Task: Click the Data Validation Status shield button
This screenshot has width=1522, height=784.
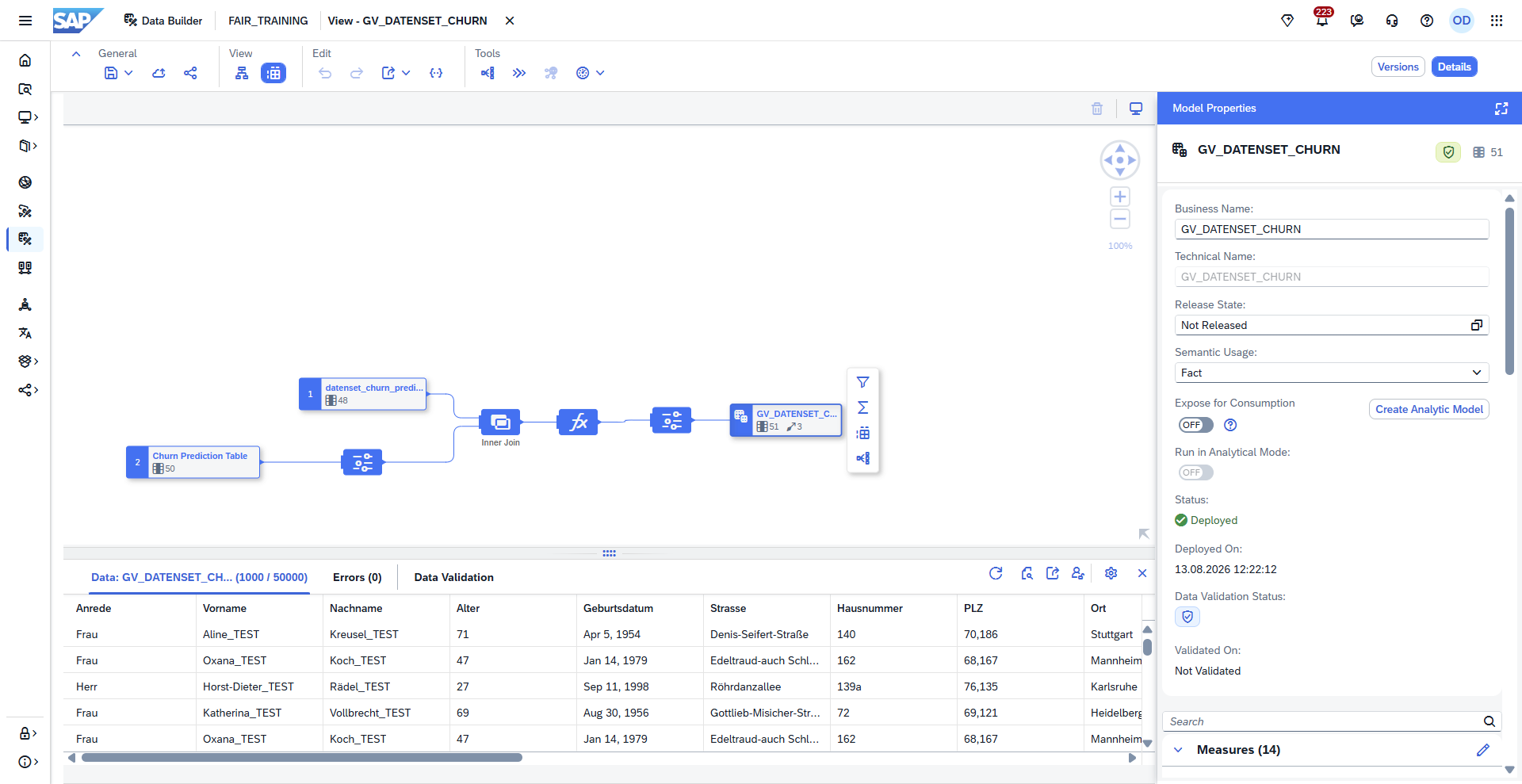Action: (1187, 617)
